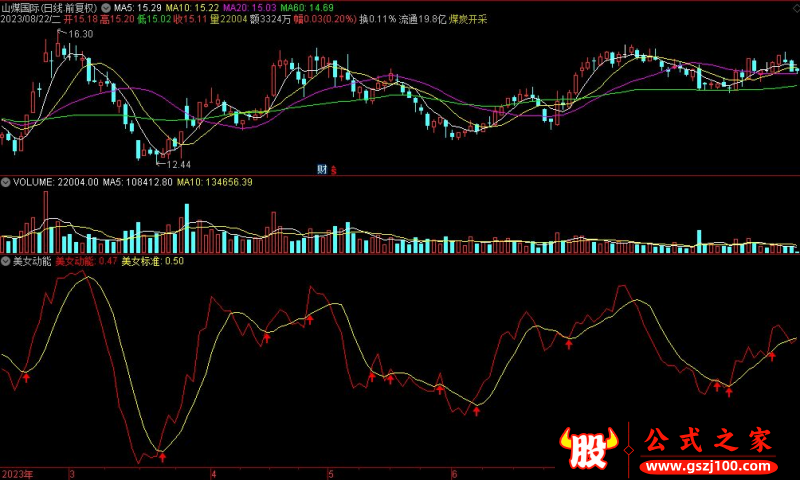Open the 美女动能 indicator dropdown arrow
The width and height of the screenshot is (800, 480).
click(x=6, y=261)
